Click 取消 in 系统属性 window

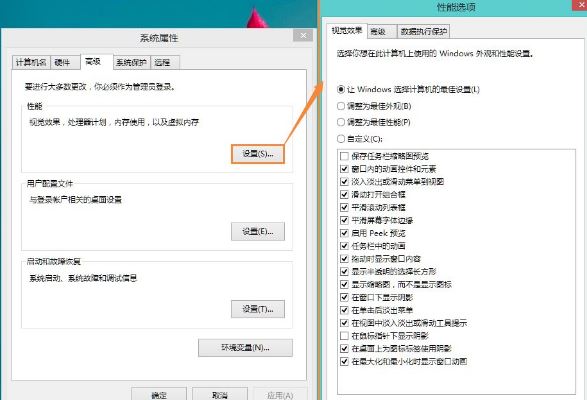(220, 394)
